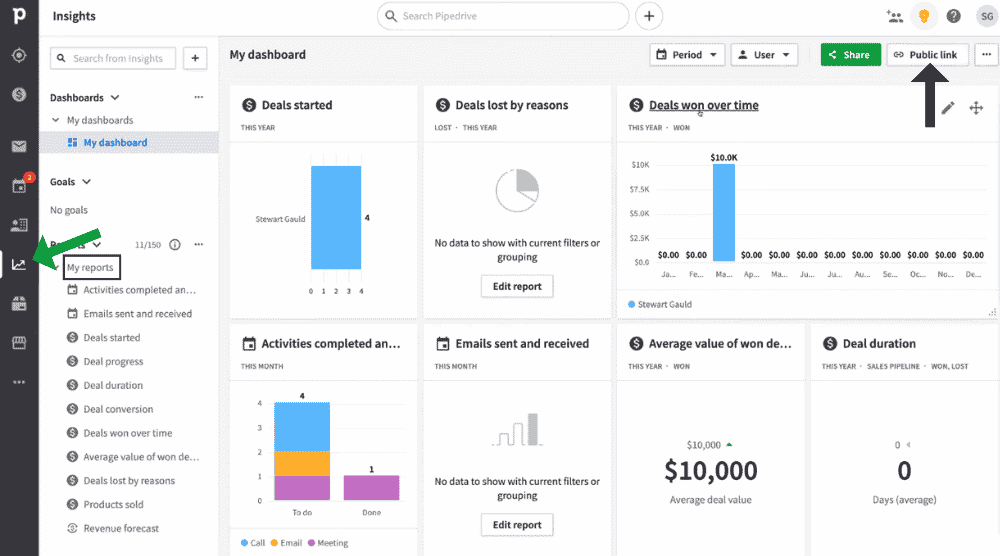
Task: Open User filter dropdown
Action: point(763,55)
